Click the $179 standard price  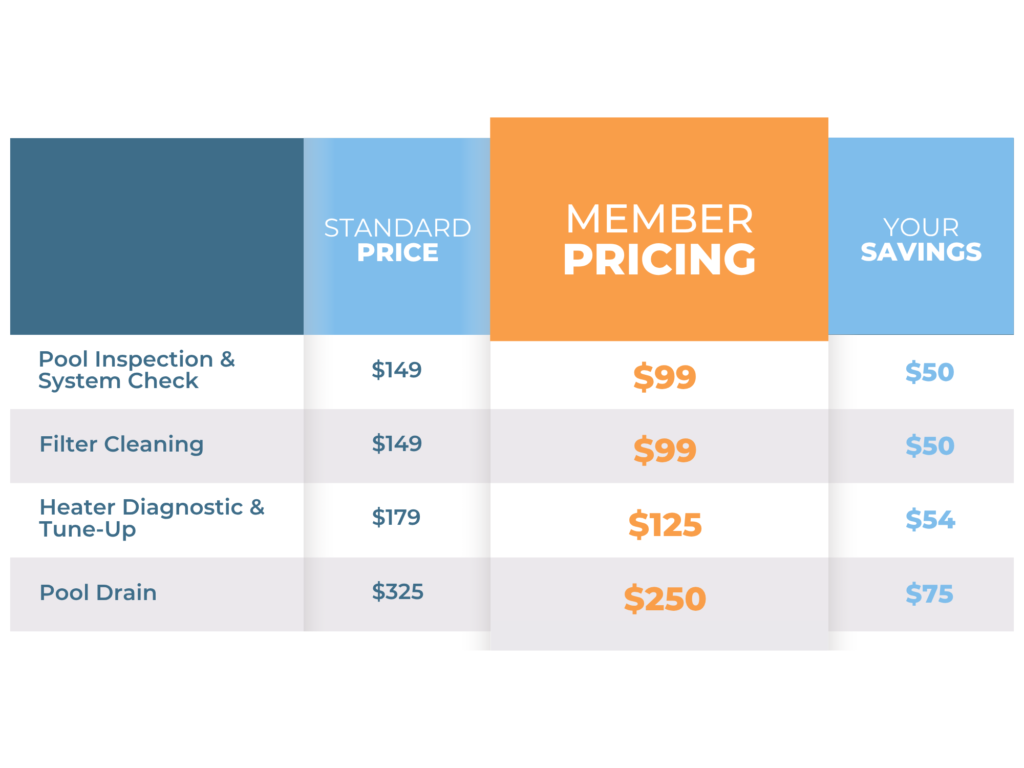tap(397, 518)
